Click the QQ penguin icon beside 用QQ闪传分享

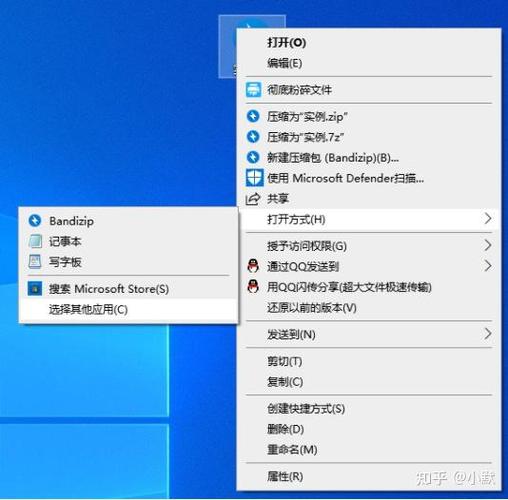[x=253, y=287]
